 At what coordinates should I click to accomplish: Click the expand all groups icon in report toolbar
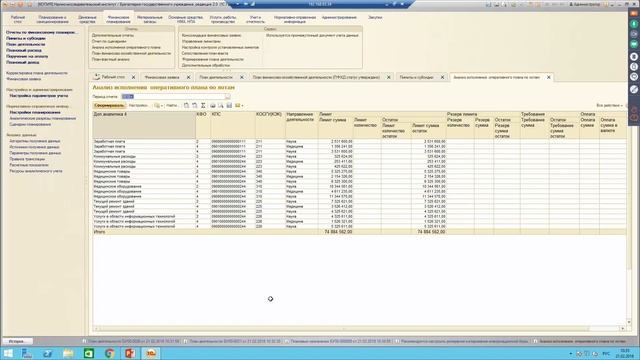(x=186, y=105)
